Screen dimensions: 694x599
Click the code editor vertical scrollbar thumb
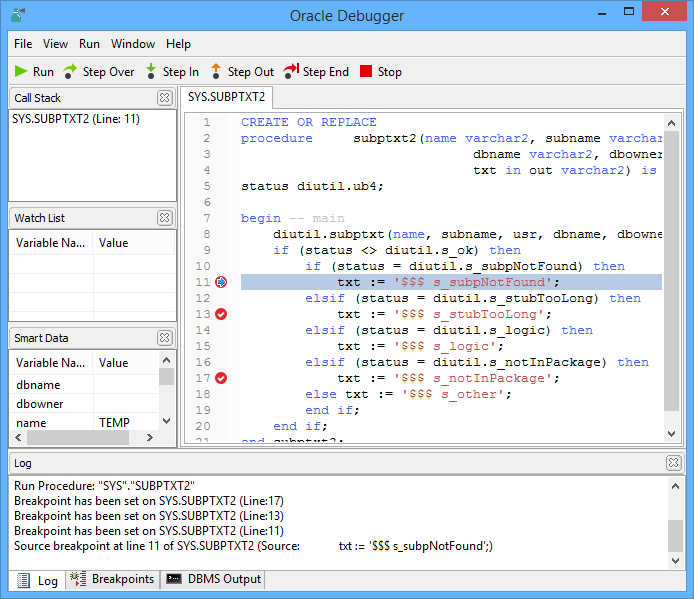pyautogui.click(x=671, y=271)
